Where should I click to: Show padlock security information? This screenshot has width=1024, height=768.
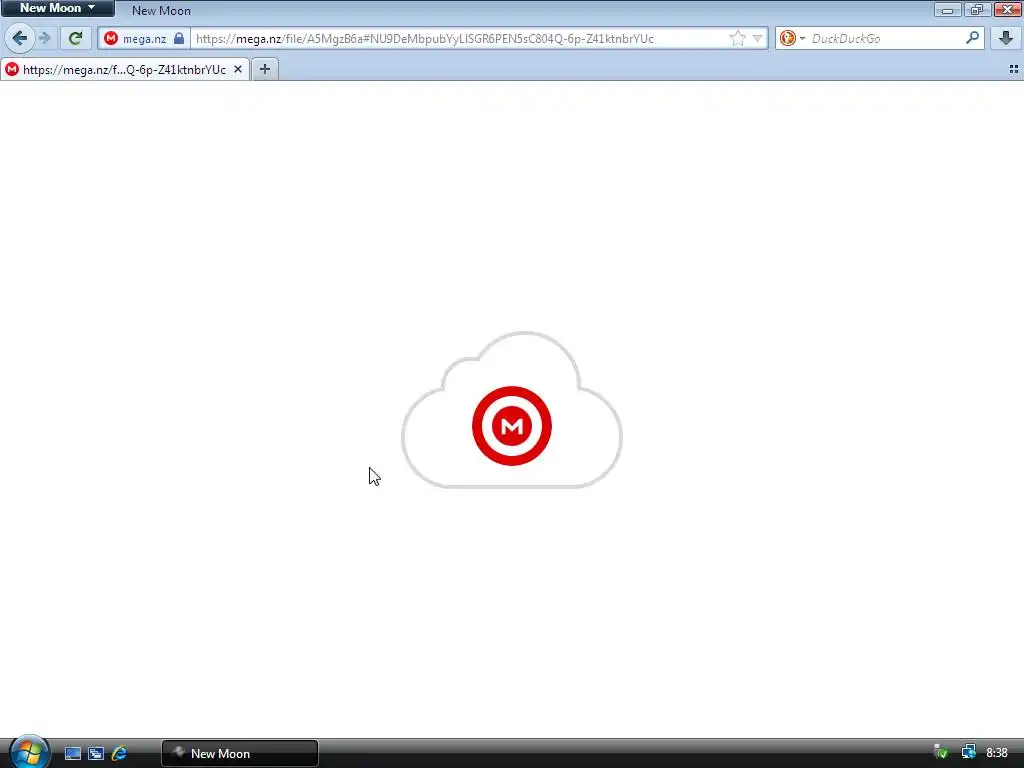coord(179,39)
